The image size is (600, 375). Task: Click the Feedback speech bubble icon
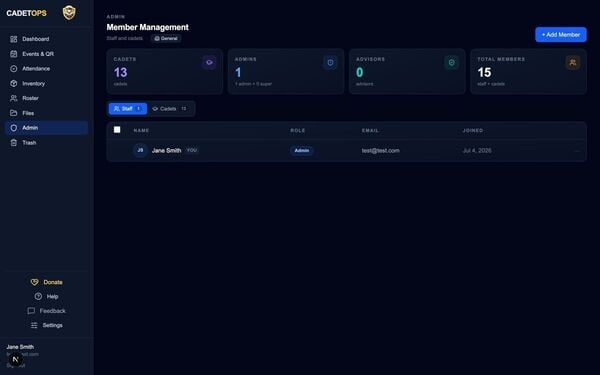coord(31,311)
